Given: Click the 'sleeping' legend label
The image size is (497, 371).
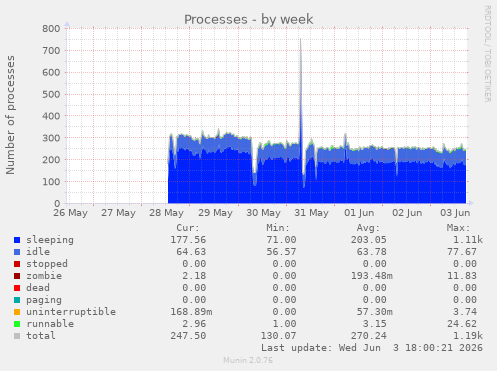Looking at the screenshot, I should point(50,240).
